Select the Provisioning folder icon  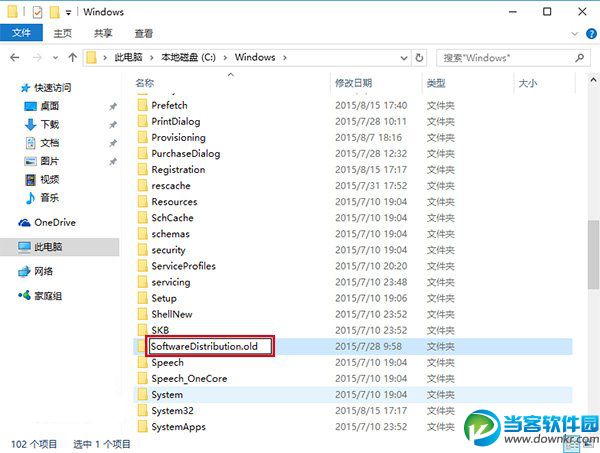point(142,137)
